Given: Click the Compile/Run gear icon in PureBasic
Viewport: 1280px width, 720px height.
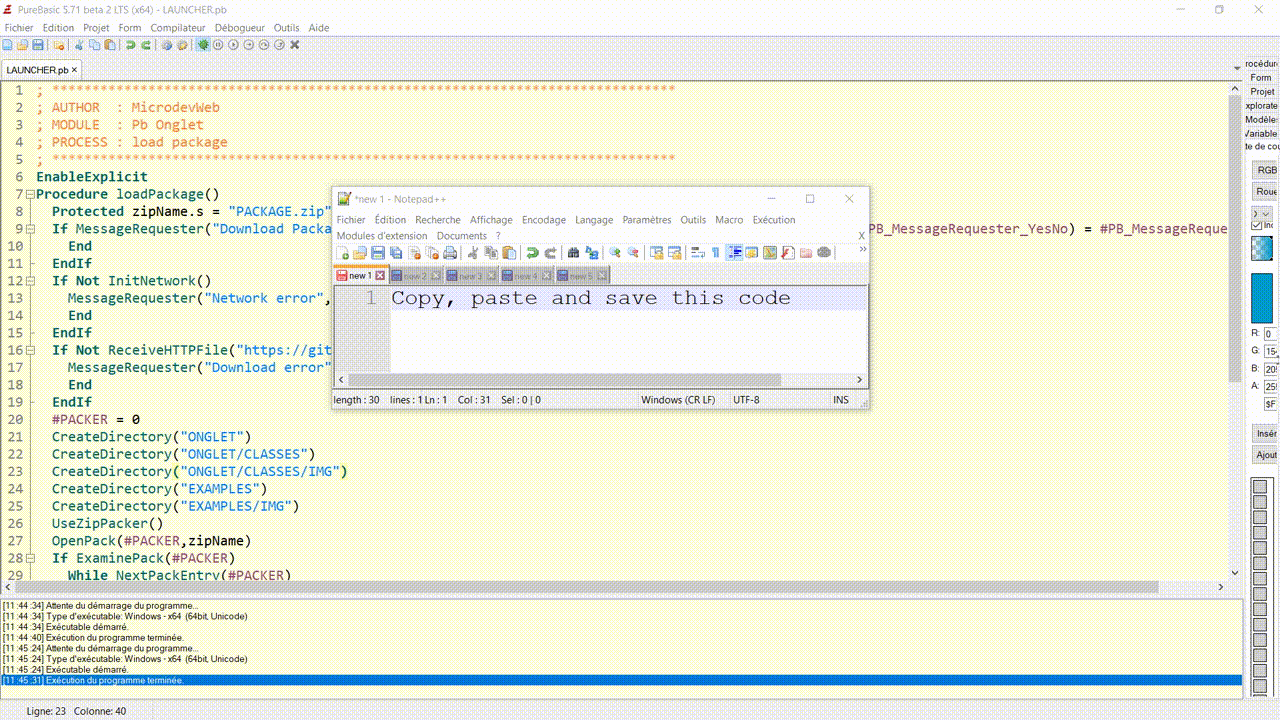Looking at the screenshot, I should point(167,45).
